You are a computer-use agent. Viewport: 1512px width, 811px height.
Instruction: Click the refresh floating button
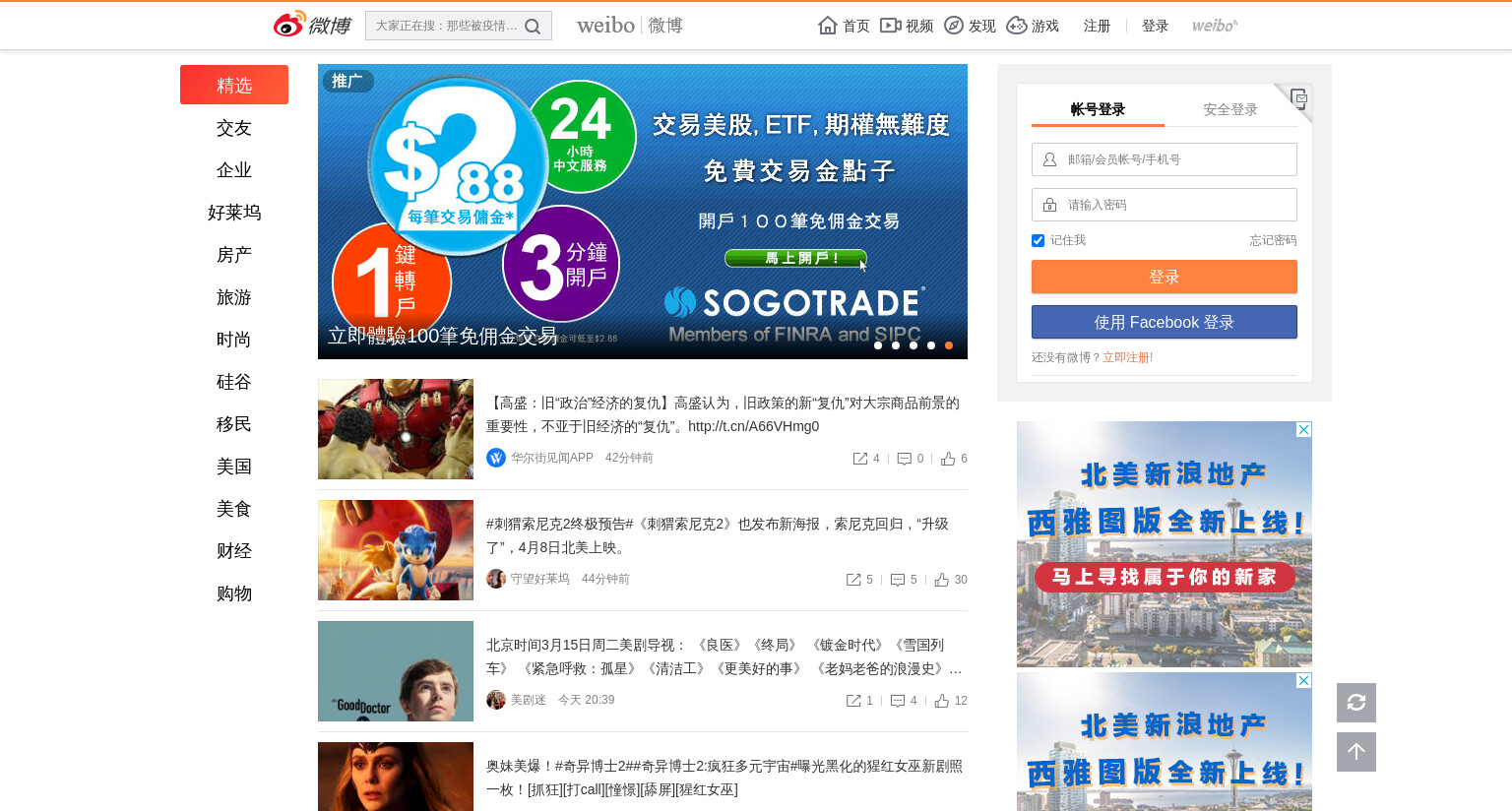point(1356,703)
